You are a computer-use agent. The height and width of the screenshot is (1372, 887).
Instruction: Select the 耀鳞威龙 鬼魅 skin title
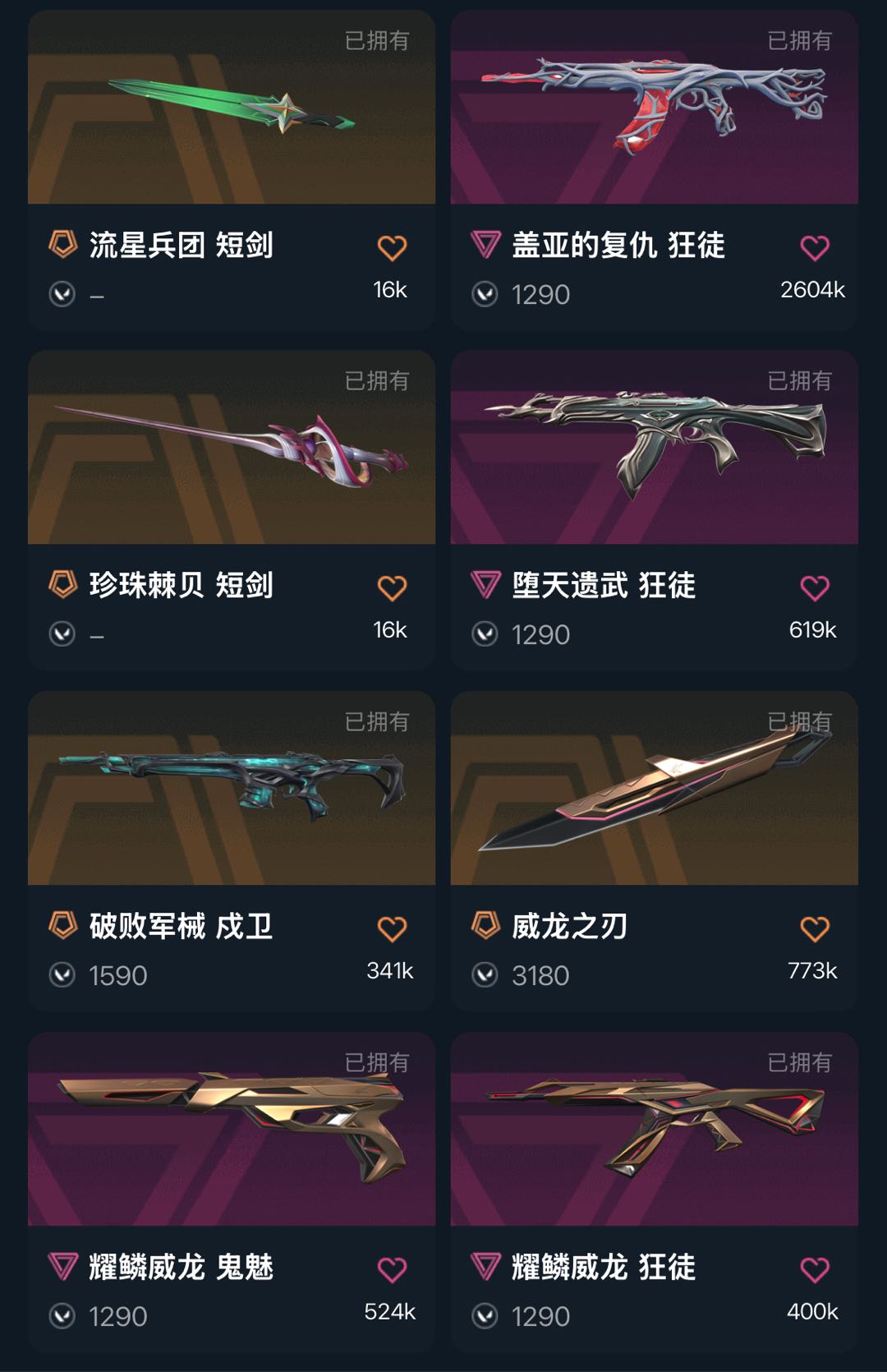(x=181, y=1267)
